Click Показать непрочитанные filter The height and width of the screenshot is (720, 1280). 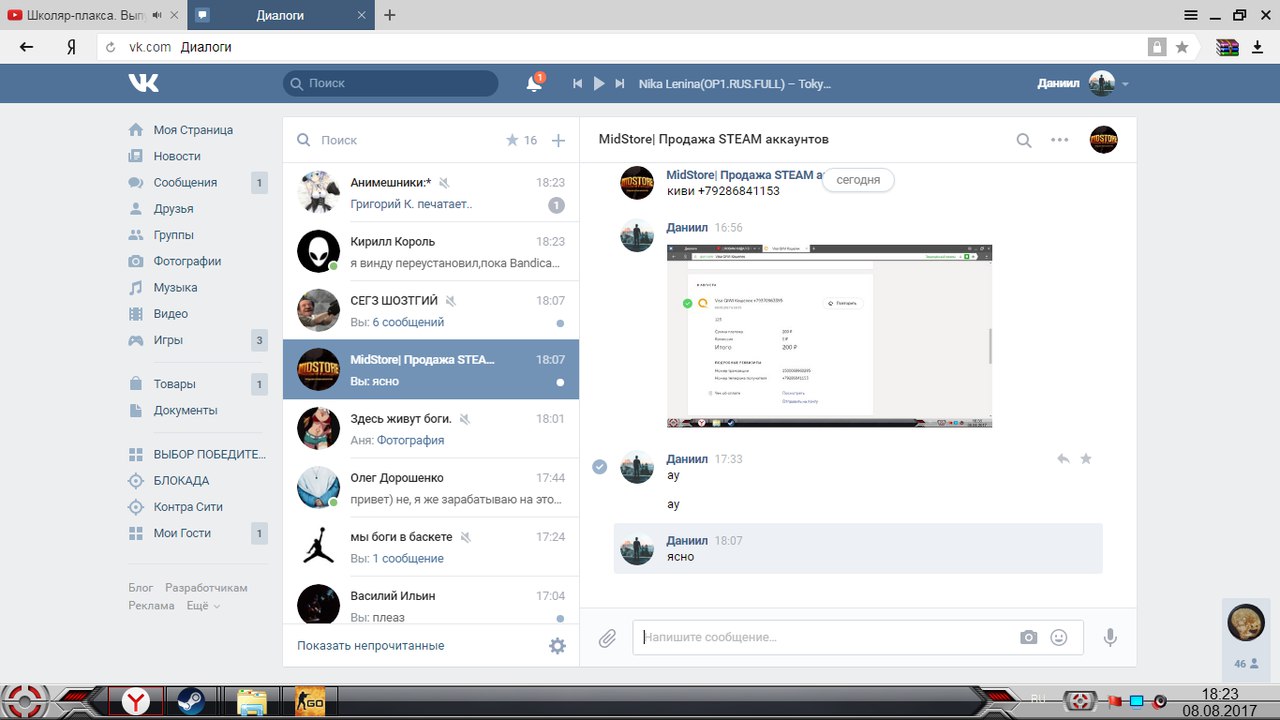click(370, 646)
